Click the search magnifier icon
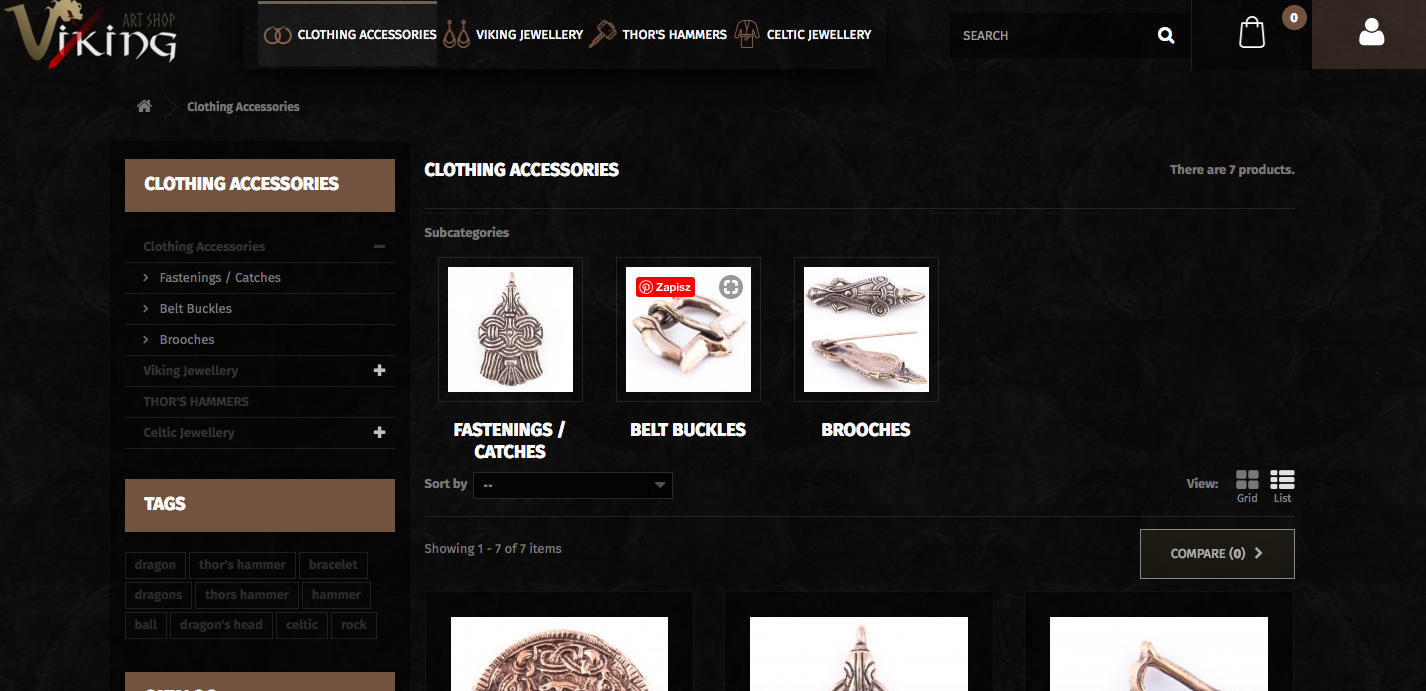Viewport: 1426px width, 691px height. click(x=1166, y=35)
